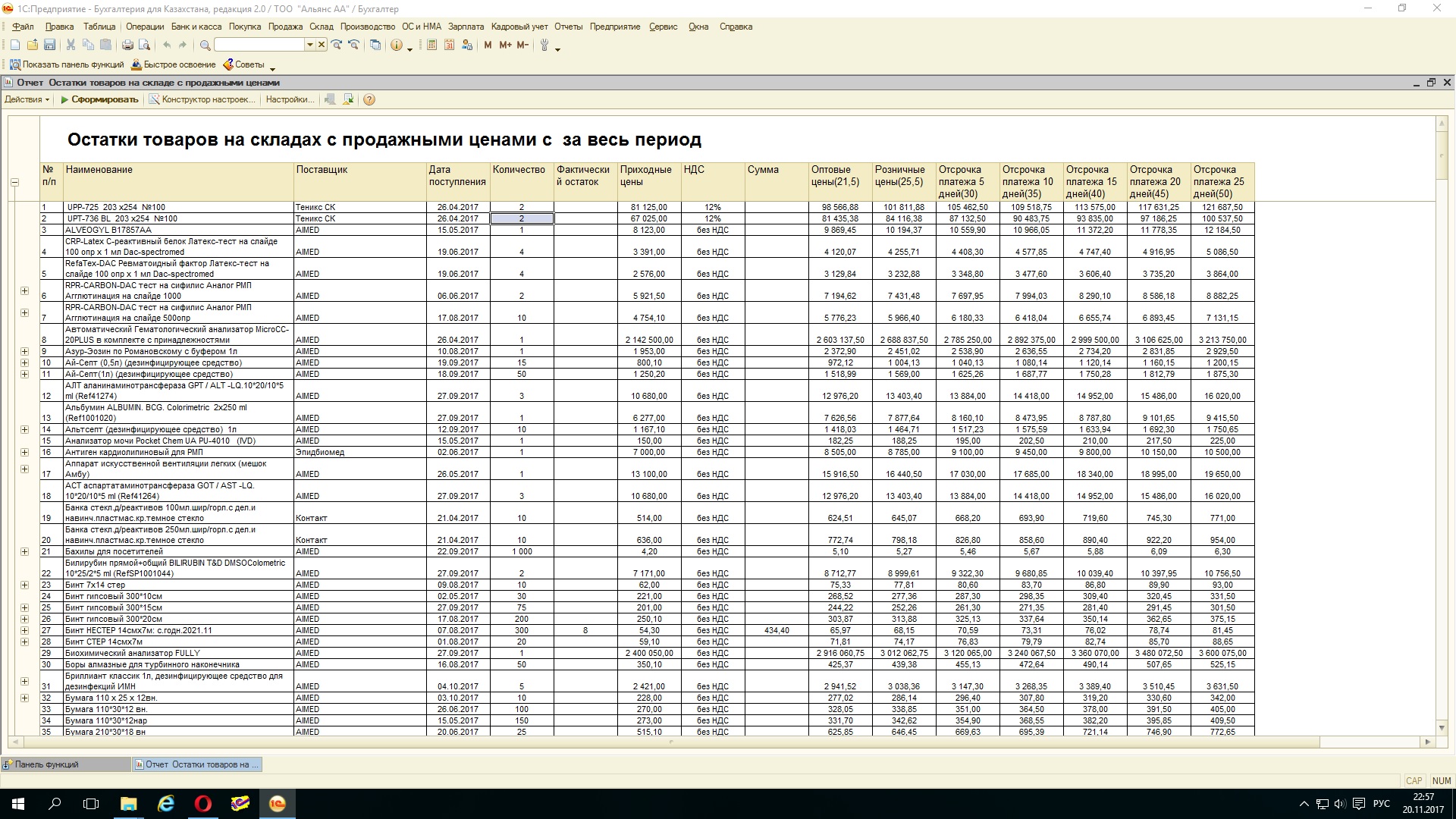
Task: Click the magnifier search icon
Action: tap(205, 45)
